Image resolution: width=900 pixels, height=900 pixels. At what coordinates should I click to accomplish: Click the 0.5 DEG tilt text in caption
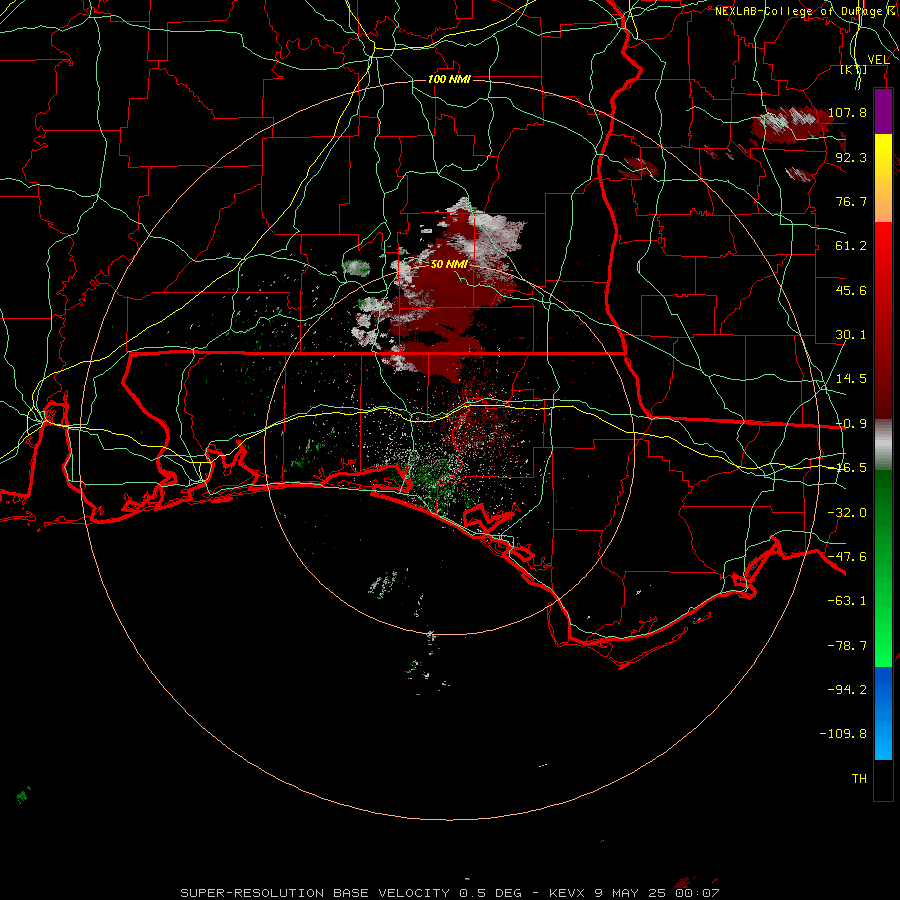pyautogui.click(x=490, y=893)
